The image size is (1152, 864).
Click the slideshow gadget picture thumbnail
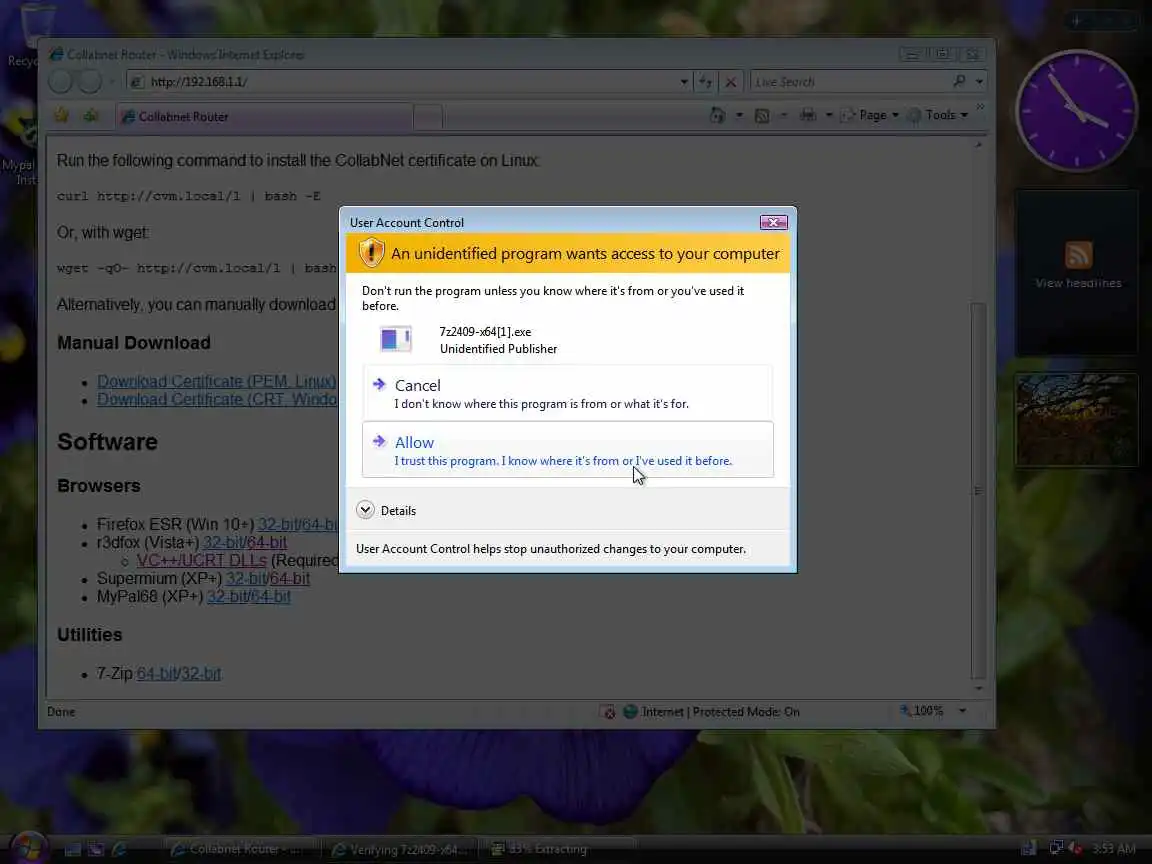(x=1076, y=420)
